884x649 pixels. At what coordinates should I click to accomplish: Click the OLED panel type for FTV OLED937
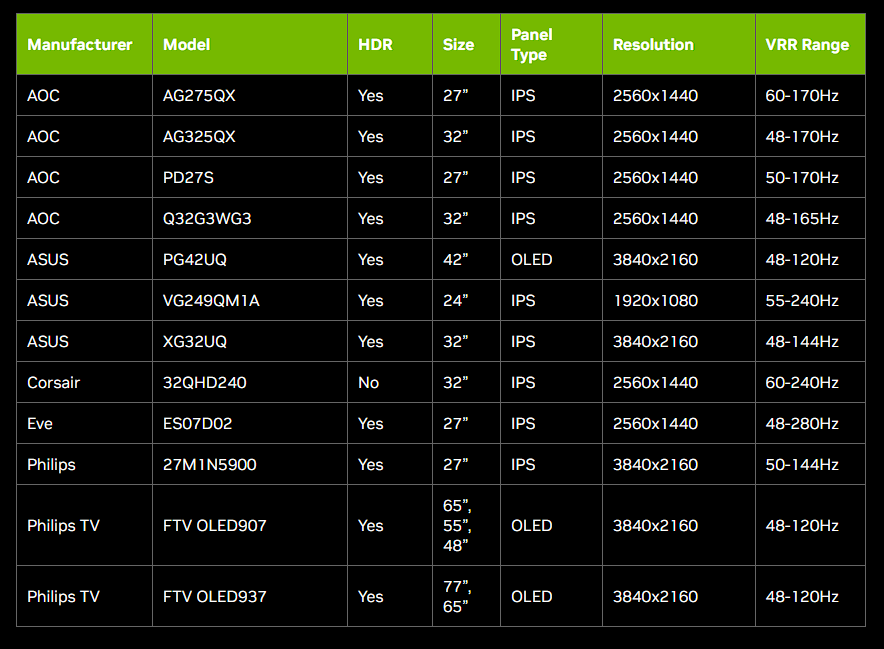click(x=551, y=597)
